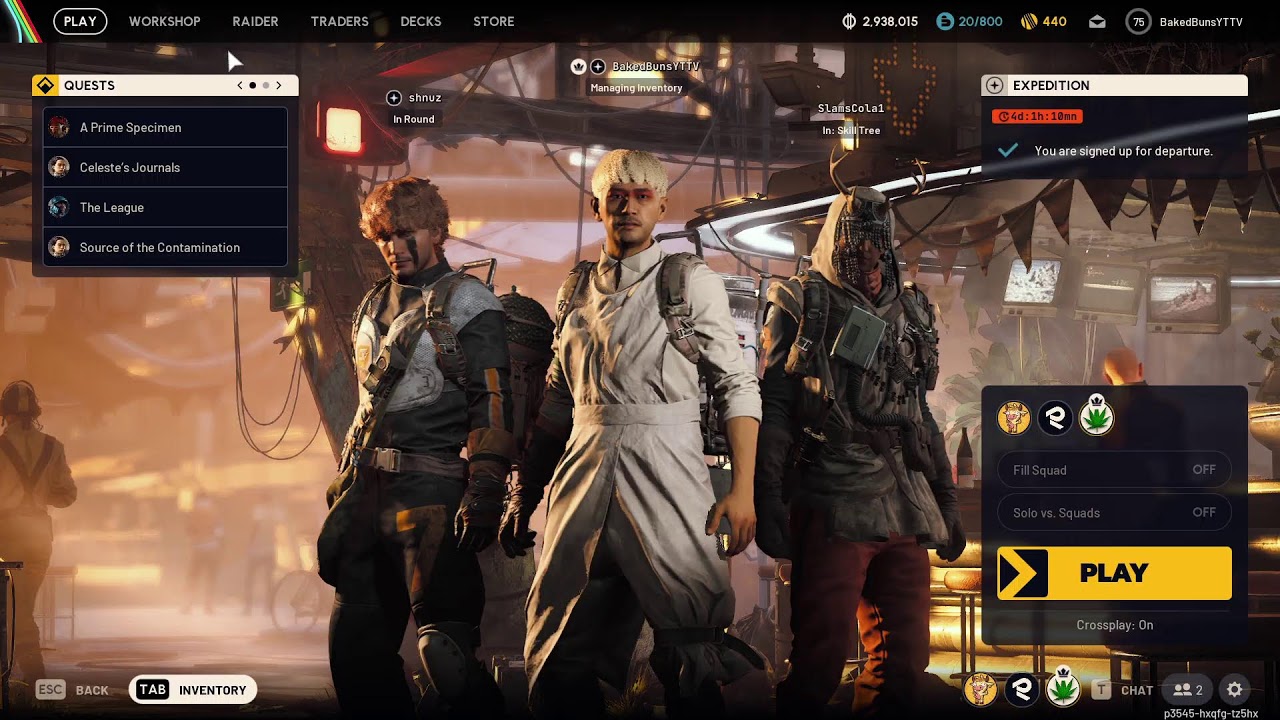The height and width of the screenshot is (720, 1280).
Task: Click the signed up for departure checkmark
Action: click(x=1008, y=150)
